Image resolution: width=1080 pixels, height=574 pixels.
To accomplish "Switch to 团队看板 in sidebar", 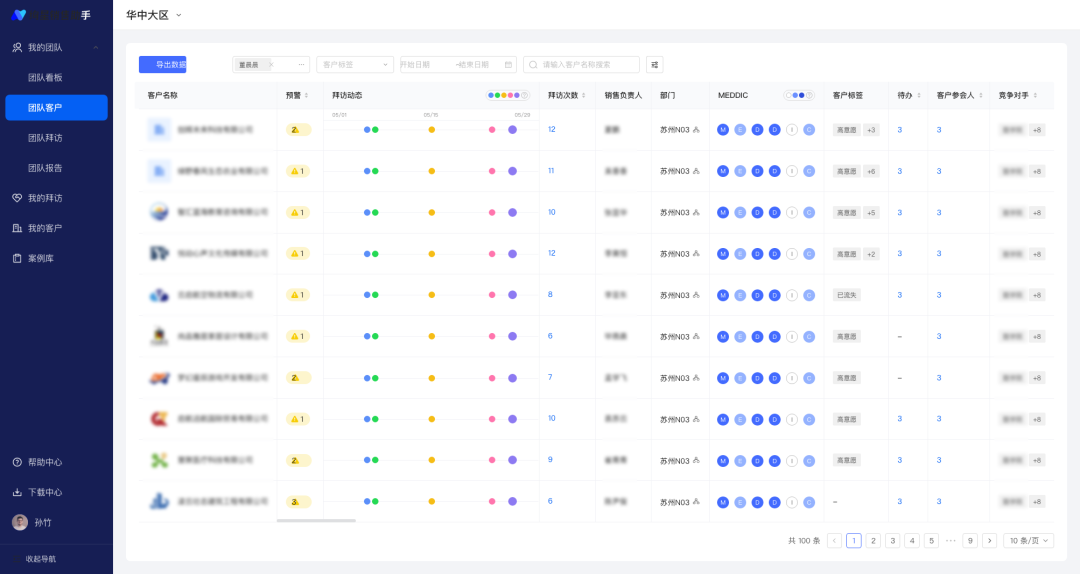I will click(x=46, y=77).
